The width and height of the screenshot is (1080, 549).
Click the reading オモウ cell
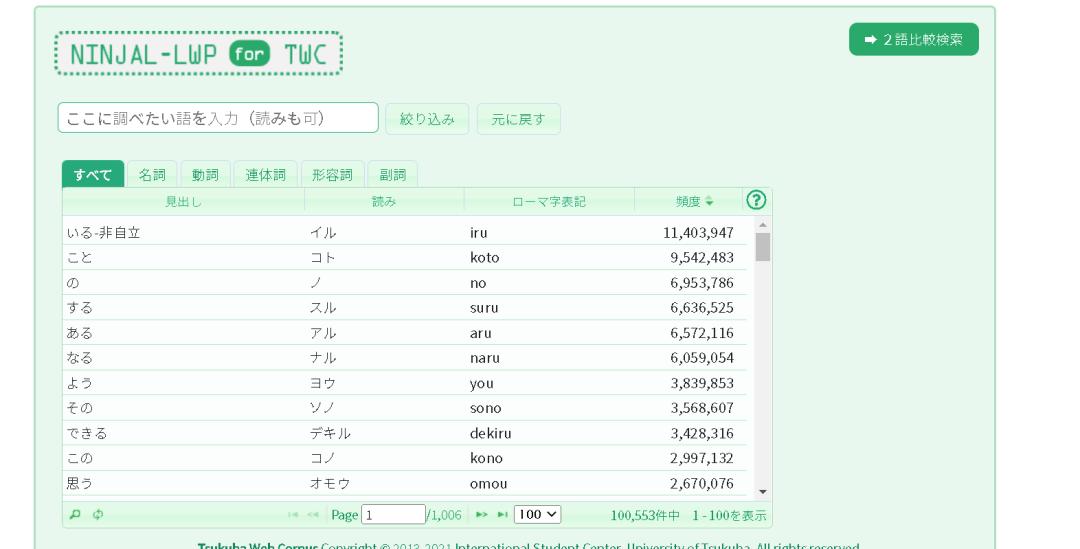tap(330, 484)
